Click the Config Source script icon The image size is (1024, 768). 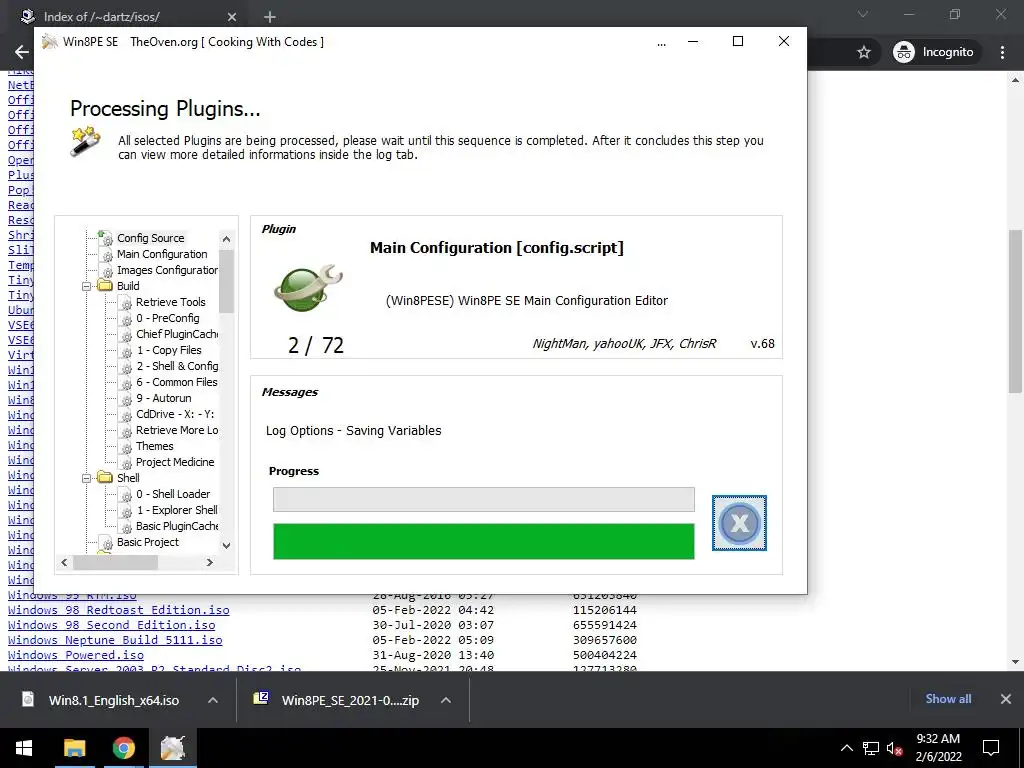click(x=104, y=237)
